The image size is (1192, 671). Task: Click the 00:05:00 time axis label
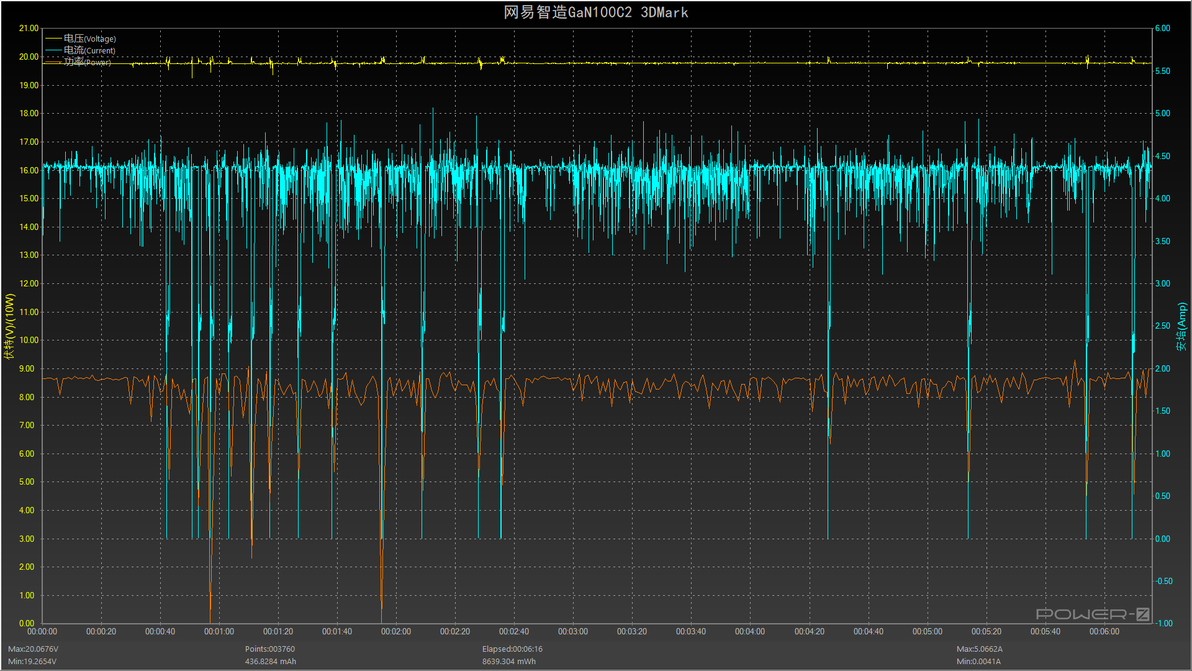point(927,631)
